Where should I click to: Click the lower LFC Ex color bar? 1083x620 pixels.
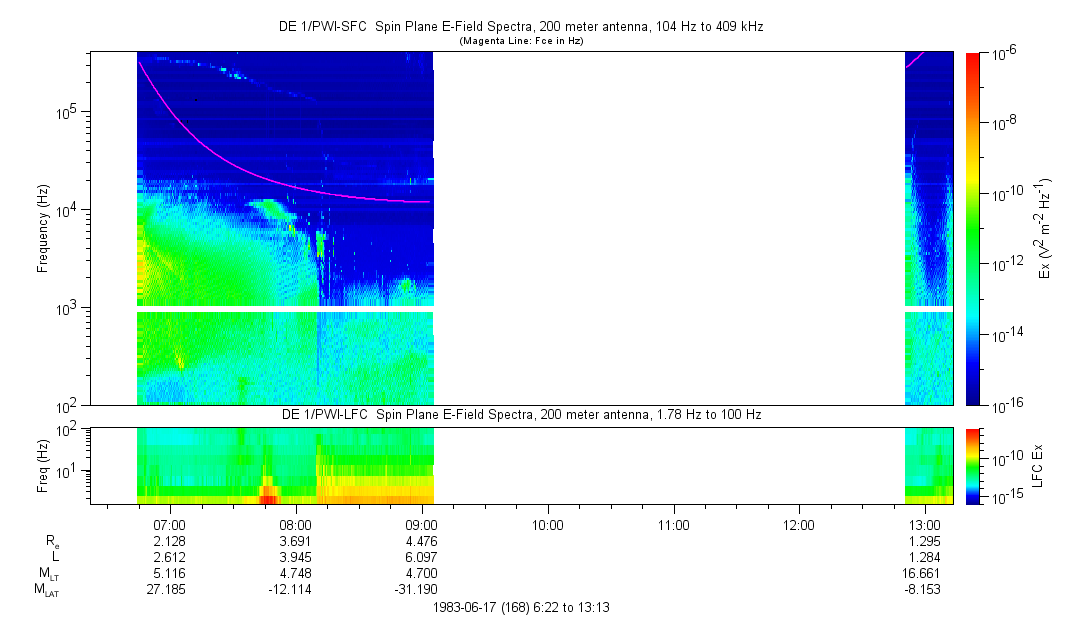(x=973, y=465)
